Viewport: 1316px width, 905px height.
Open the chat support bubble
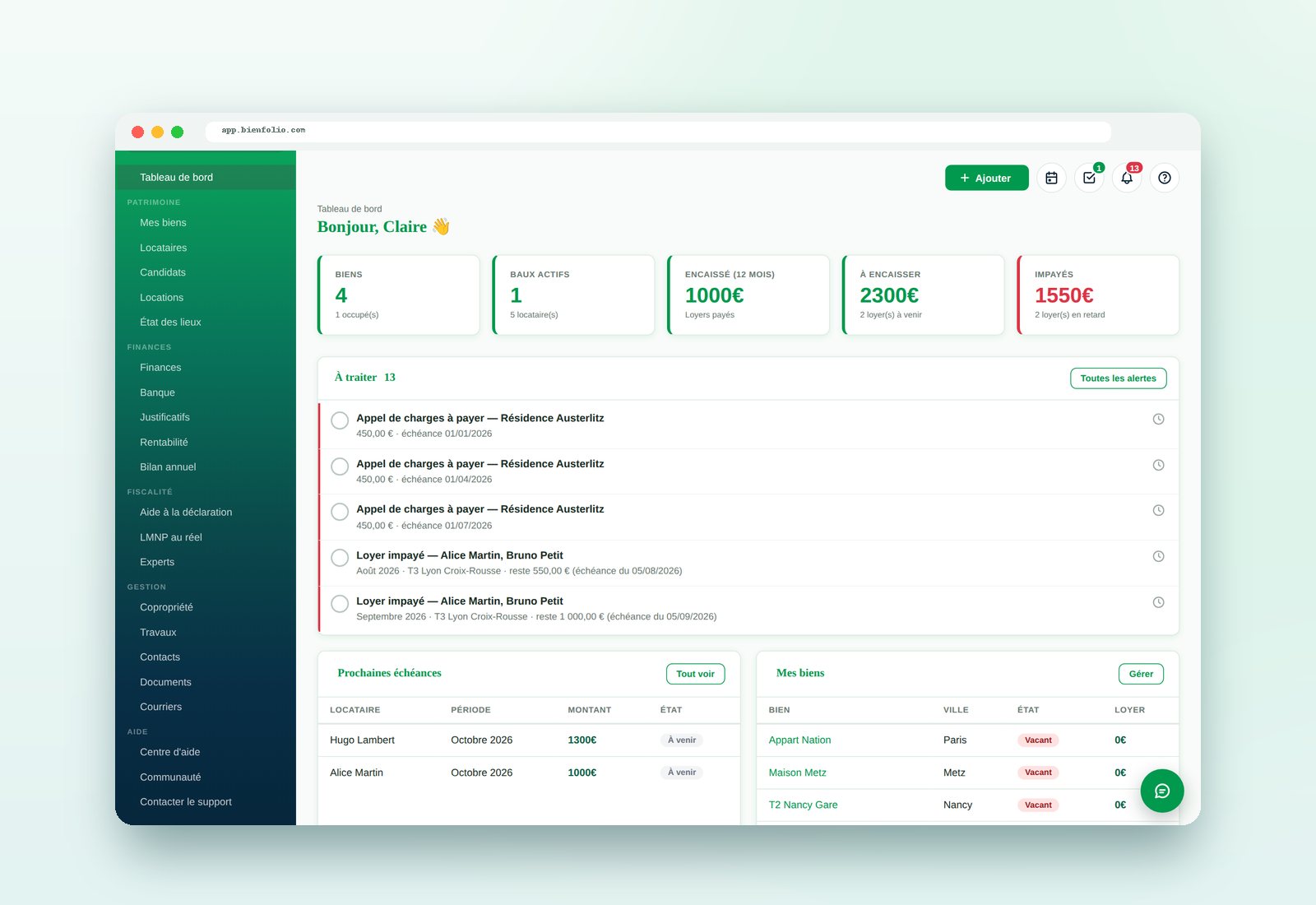(1162, 791)
